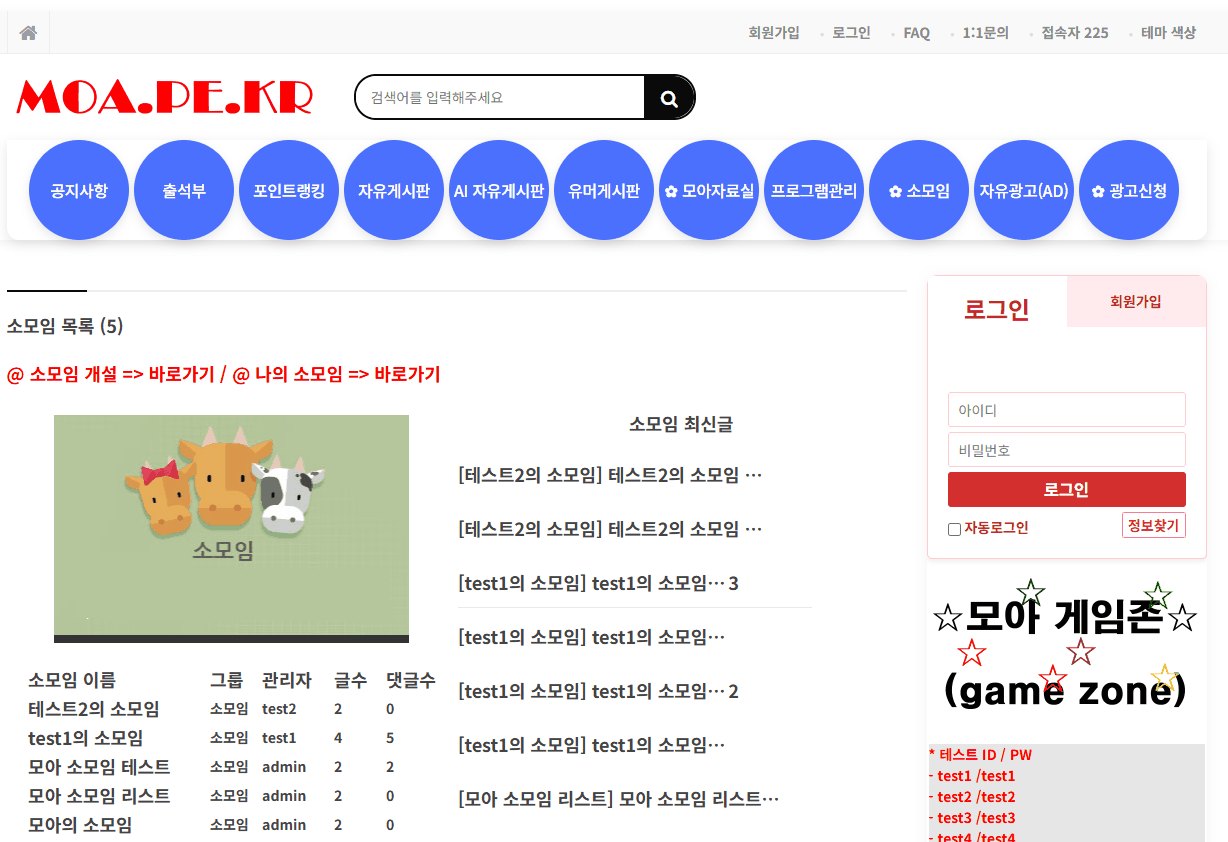Click the home icon in top bar

(x=28, y=33)
